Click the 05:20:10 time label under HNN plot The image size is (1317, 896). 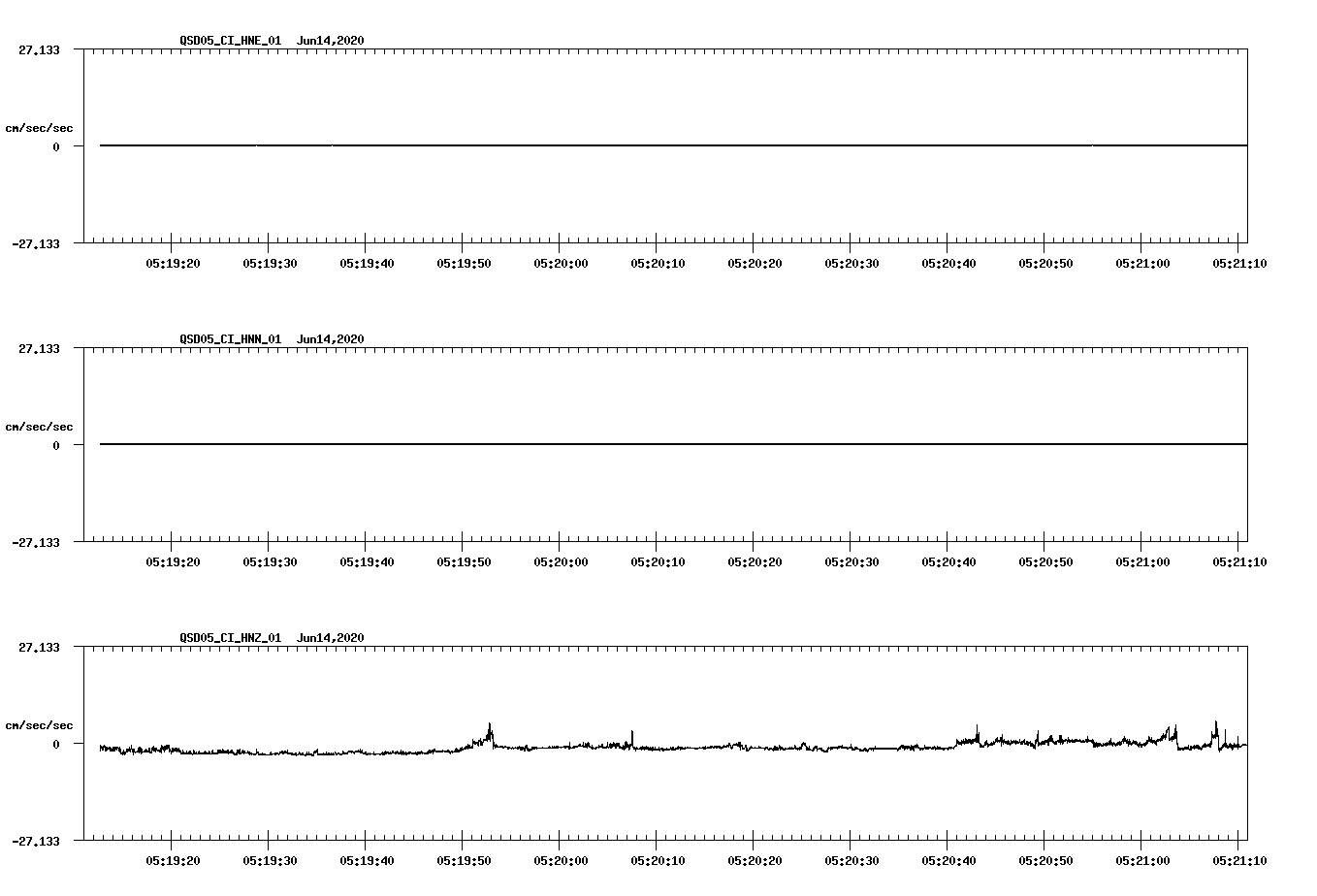(x=658, y=561)
